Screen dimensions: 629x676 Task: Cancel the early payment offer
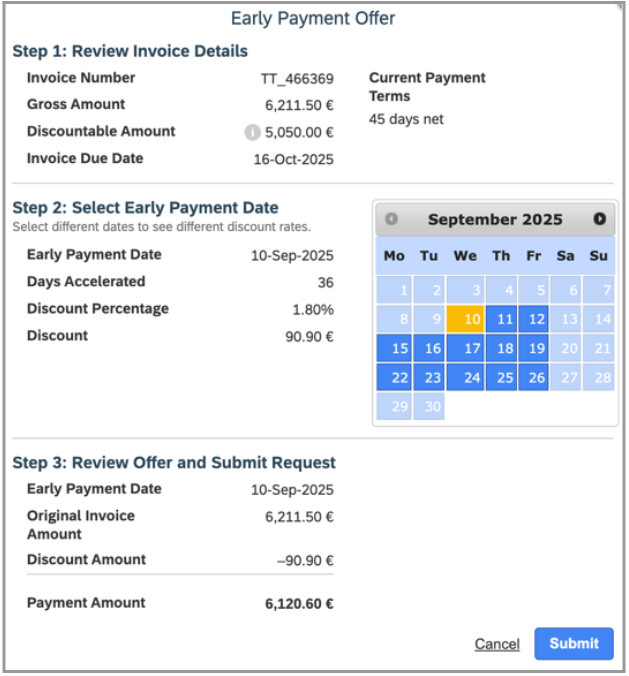coord(497,644)
